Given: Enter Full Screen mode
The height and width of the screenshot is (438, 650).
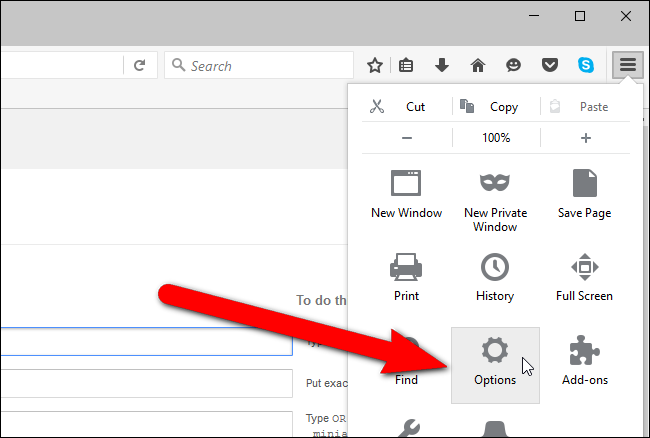Looking at the screenshot, I should [x=585, y=278].
